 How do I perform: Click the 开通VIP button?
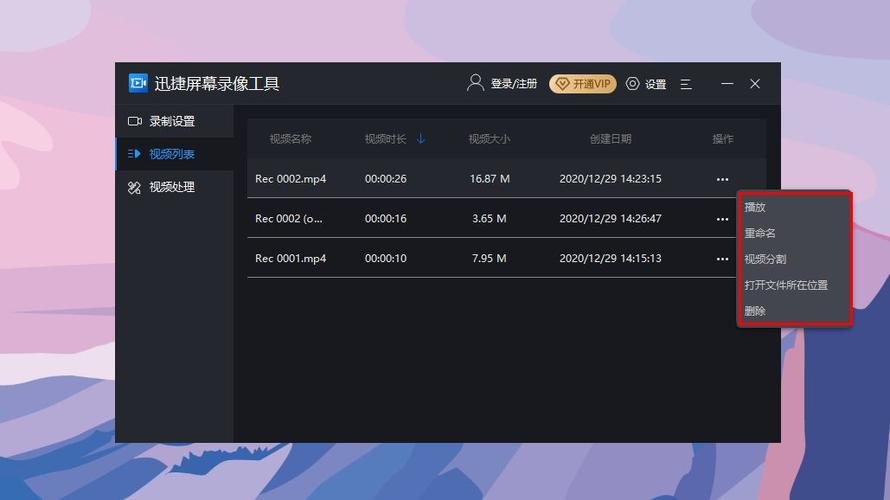[x=583, y=84]
